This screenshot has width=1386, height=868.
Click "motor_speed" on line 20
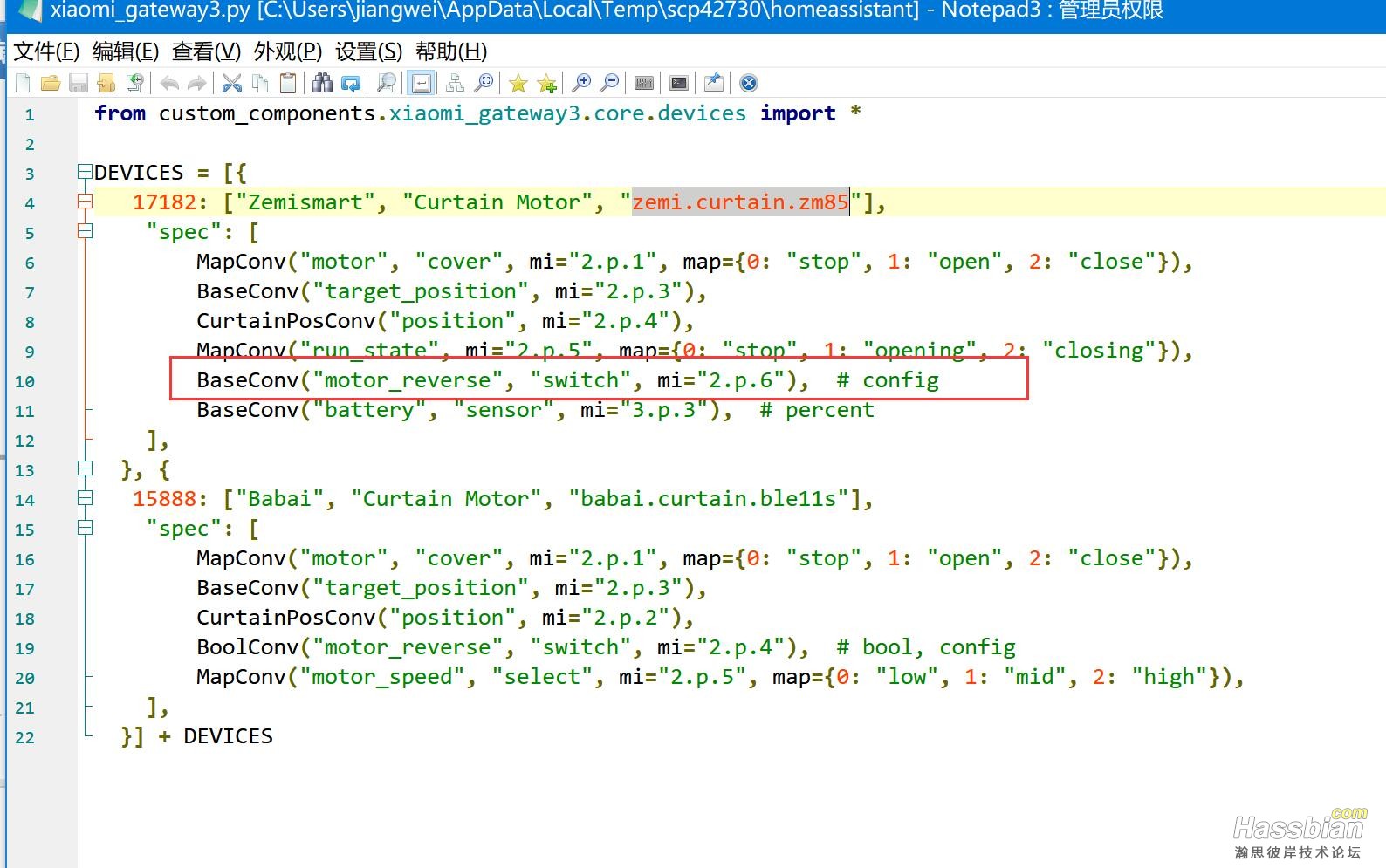pyautogui.click(x=382, y=677)
